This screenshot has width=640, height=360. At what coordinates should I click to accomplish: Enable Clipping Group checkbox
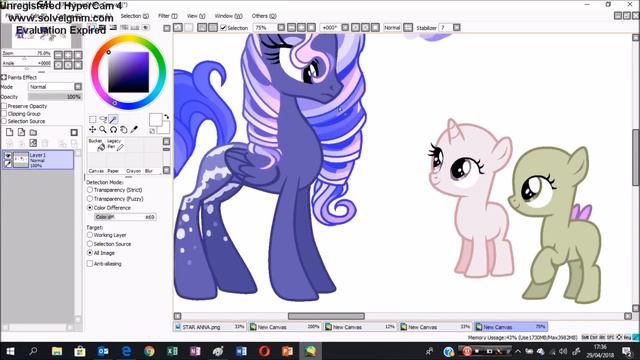4,113
